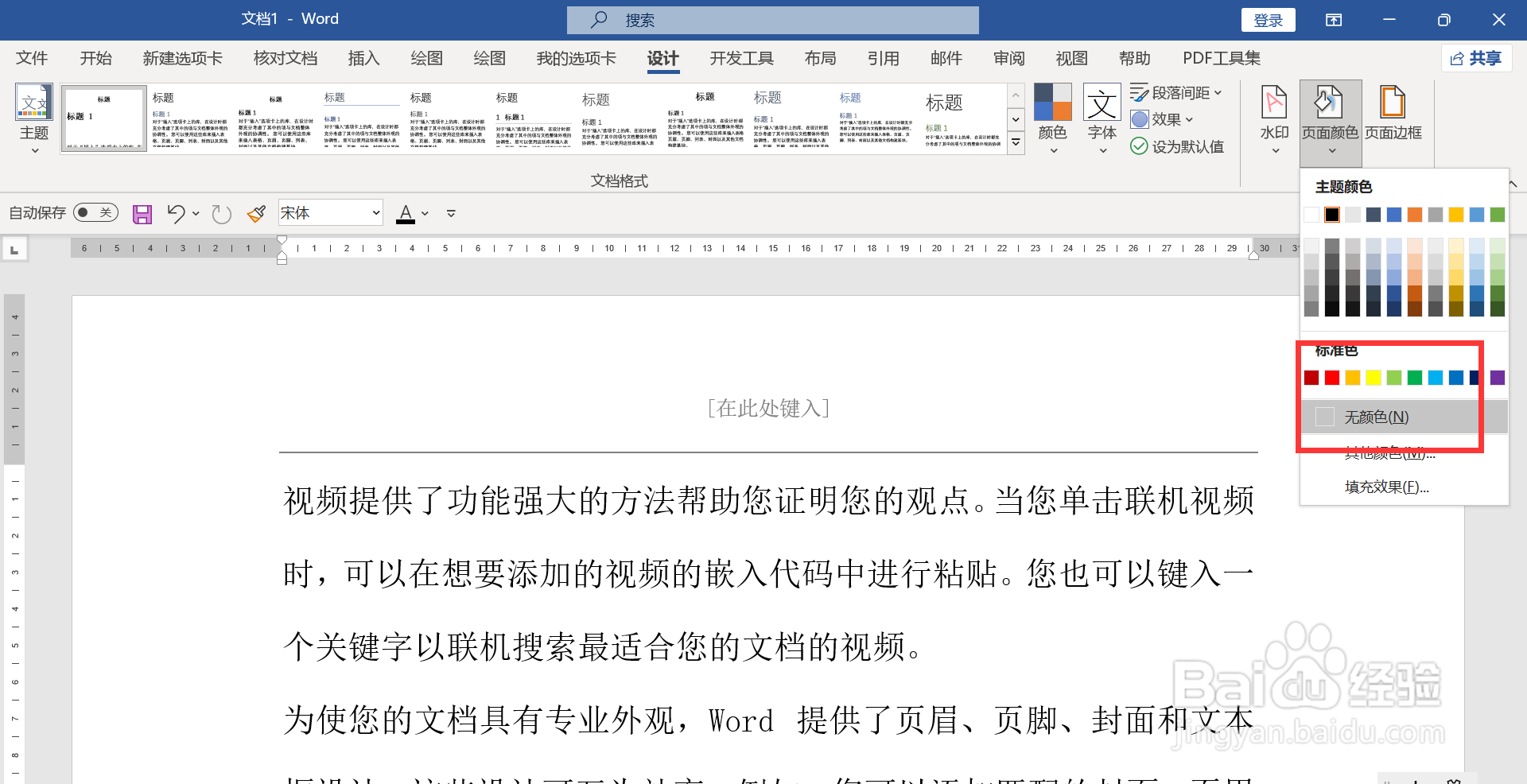Choose the yellow standard color
Viewport: 1527px width, 784px height.
(x=1374, y=378)
